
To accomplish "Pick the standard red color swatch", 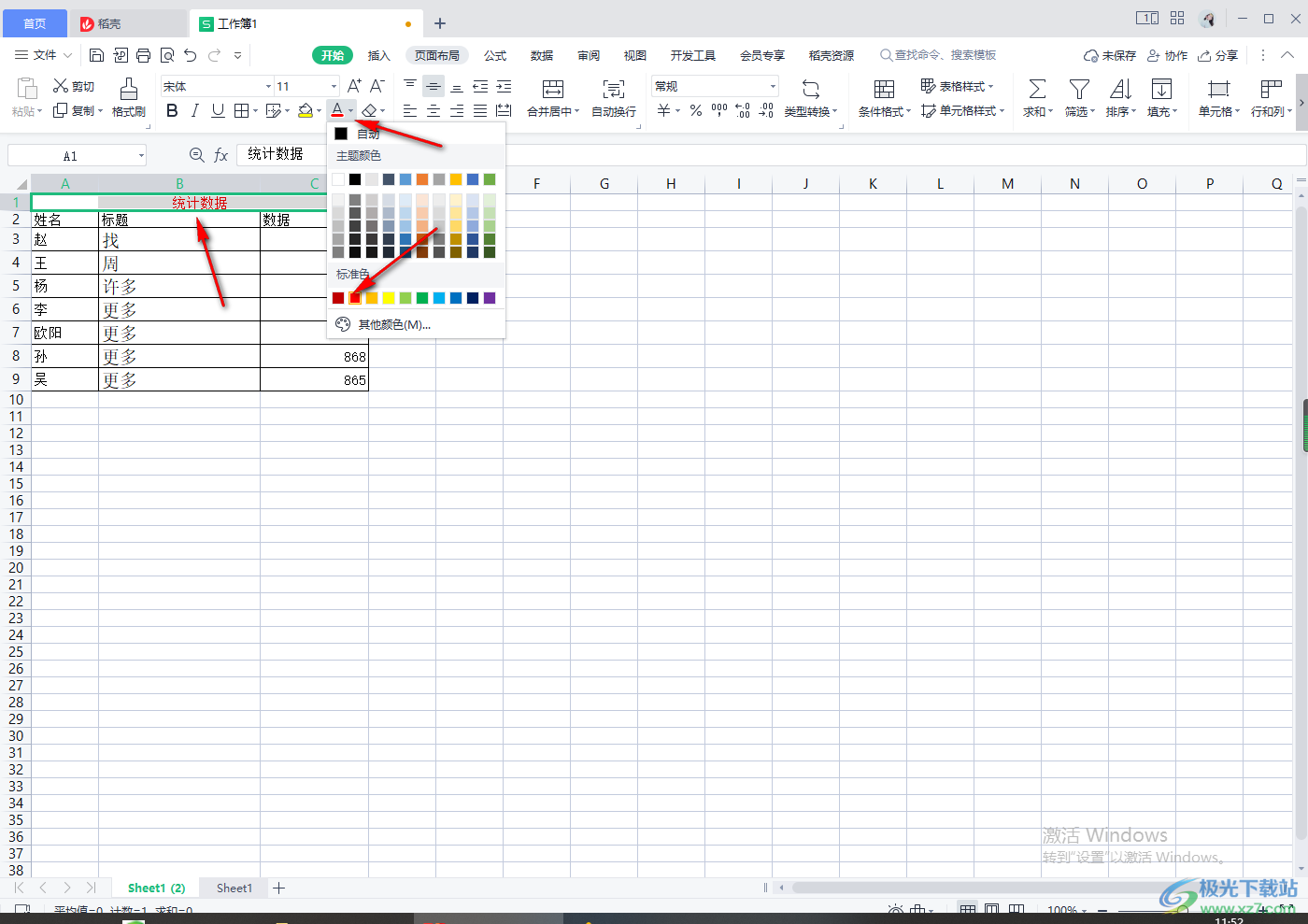I will tap(355, 298).
